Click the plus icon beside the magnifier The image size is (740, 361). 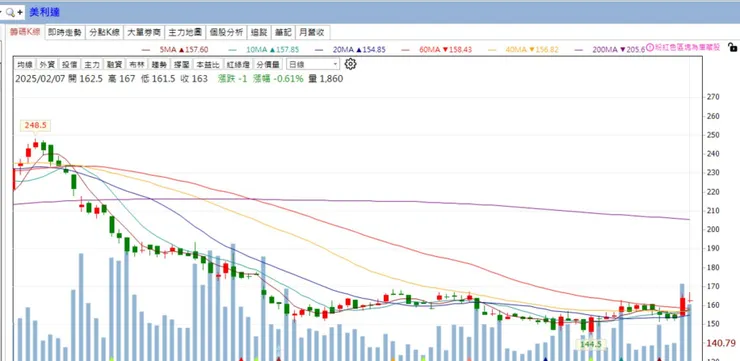click(20, 13)
